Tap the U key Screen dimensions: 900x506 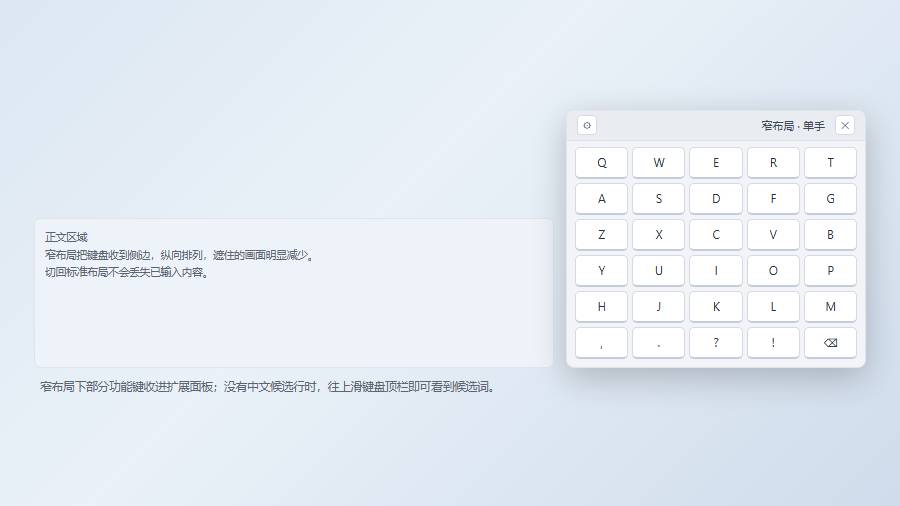[x=658, y=270]
